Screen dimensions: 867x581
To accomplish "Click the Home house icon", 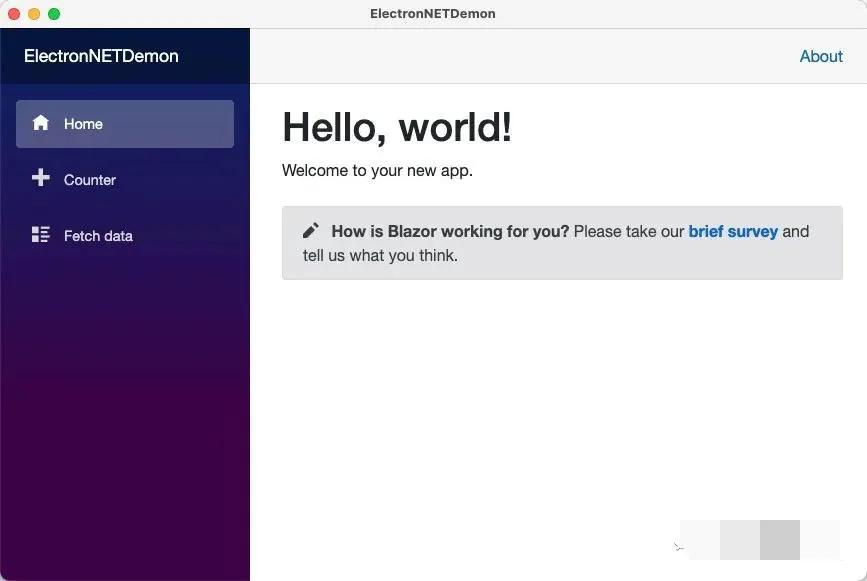I will [40, 123].
